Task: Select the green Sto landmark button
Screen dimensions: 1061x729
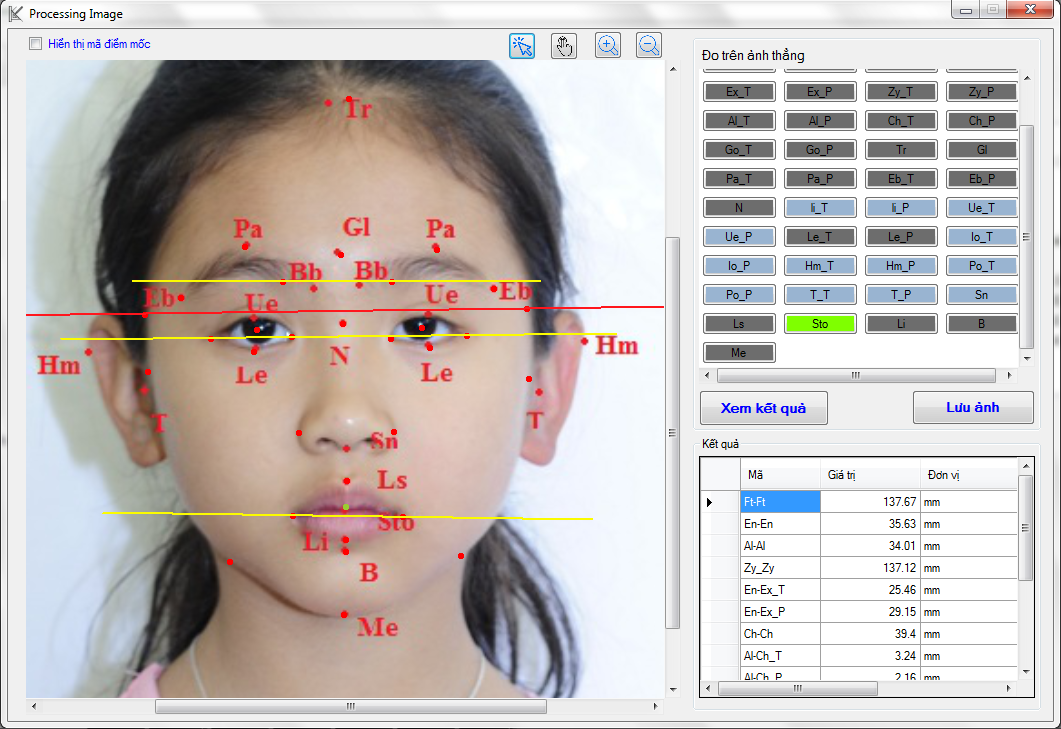Action: pyautogui.click(x=819, y=324)
